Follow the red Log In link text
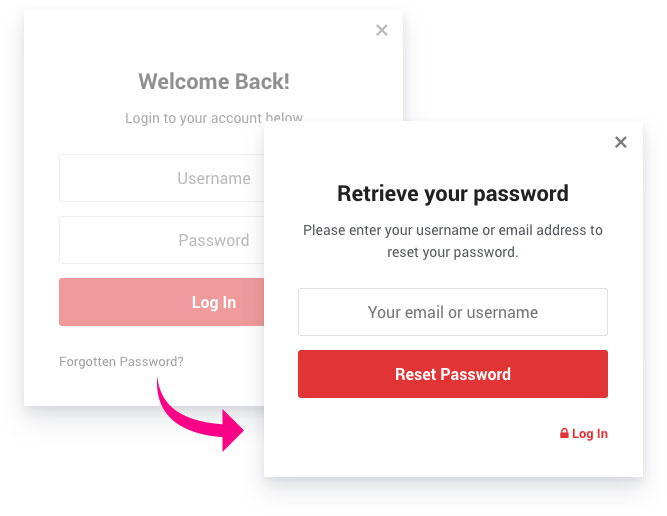The image size is (667, 516). coord(590,434)
